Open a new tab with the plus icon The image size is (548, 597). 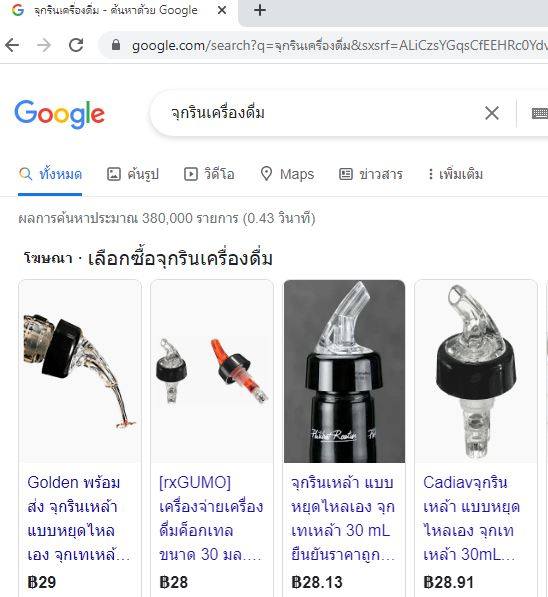pos(260,10)
